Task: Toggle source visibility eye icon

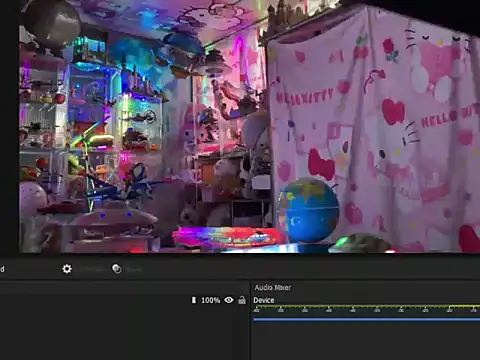Action: [x=229, y=300]
